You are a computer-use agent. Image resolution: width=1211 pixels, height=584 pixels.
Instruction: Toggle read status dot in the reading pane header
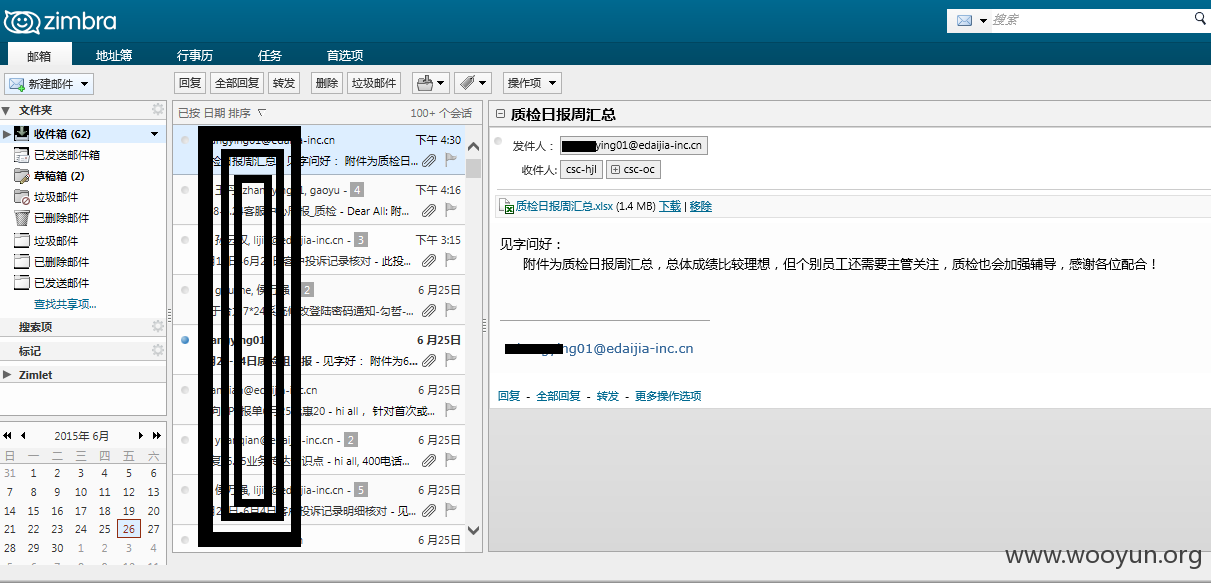498,141
